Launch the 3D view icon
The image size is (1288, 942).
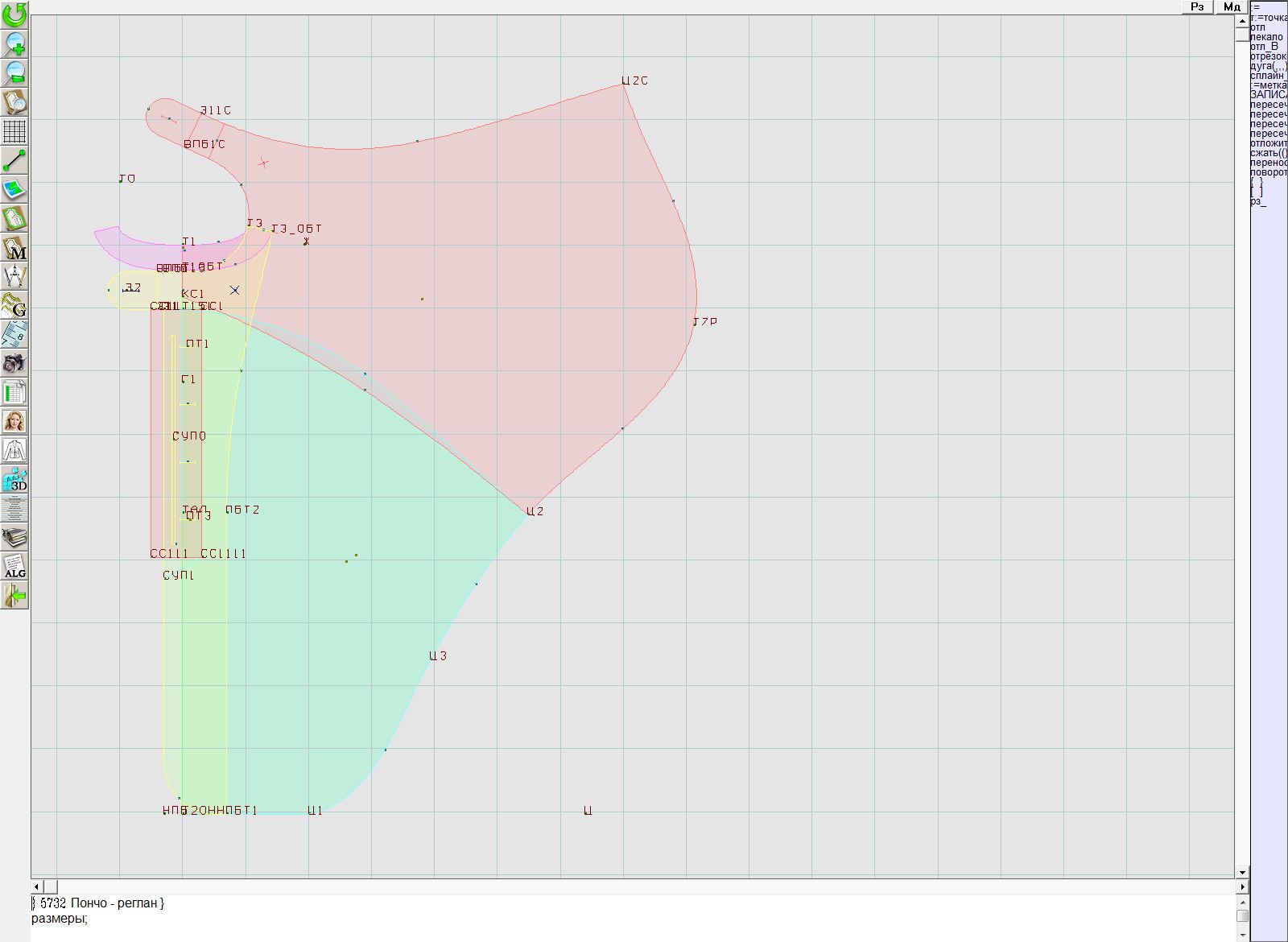point(14,479)
